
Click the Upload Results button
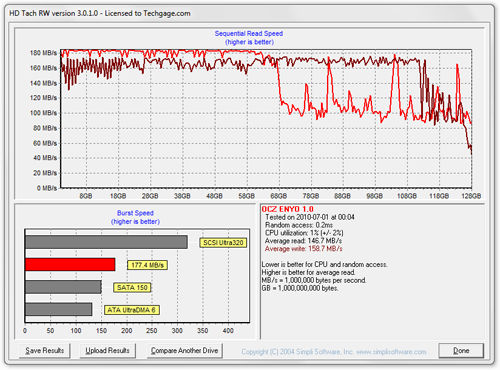pyautogui.click(x=107, y=351)
